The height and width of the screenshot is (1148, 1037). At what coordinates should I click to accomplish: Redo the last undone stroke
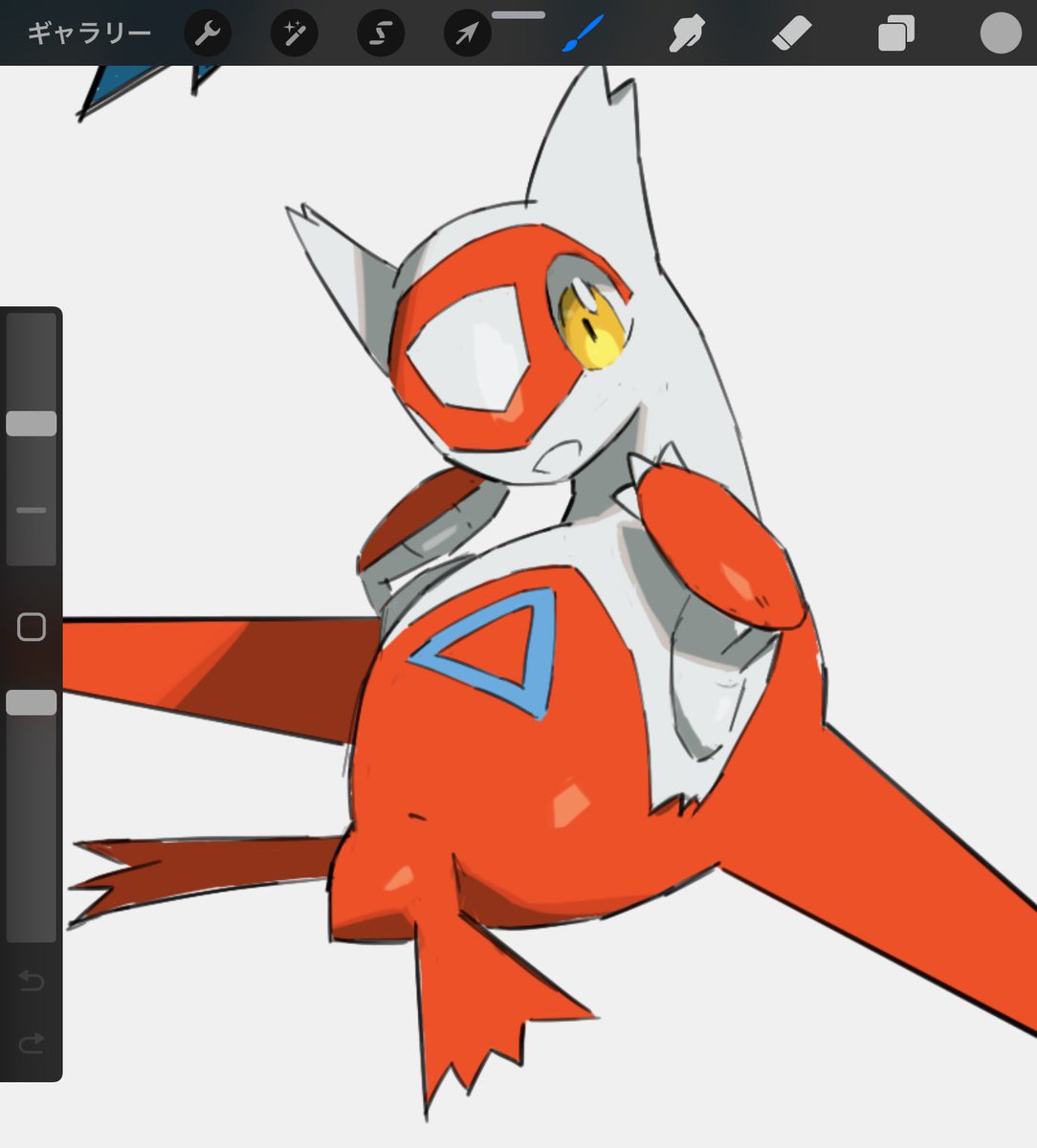[32, 1043]
